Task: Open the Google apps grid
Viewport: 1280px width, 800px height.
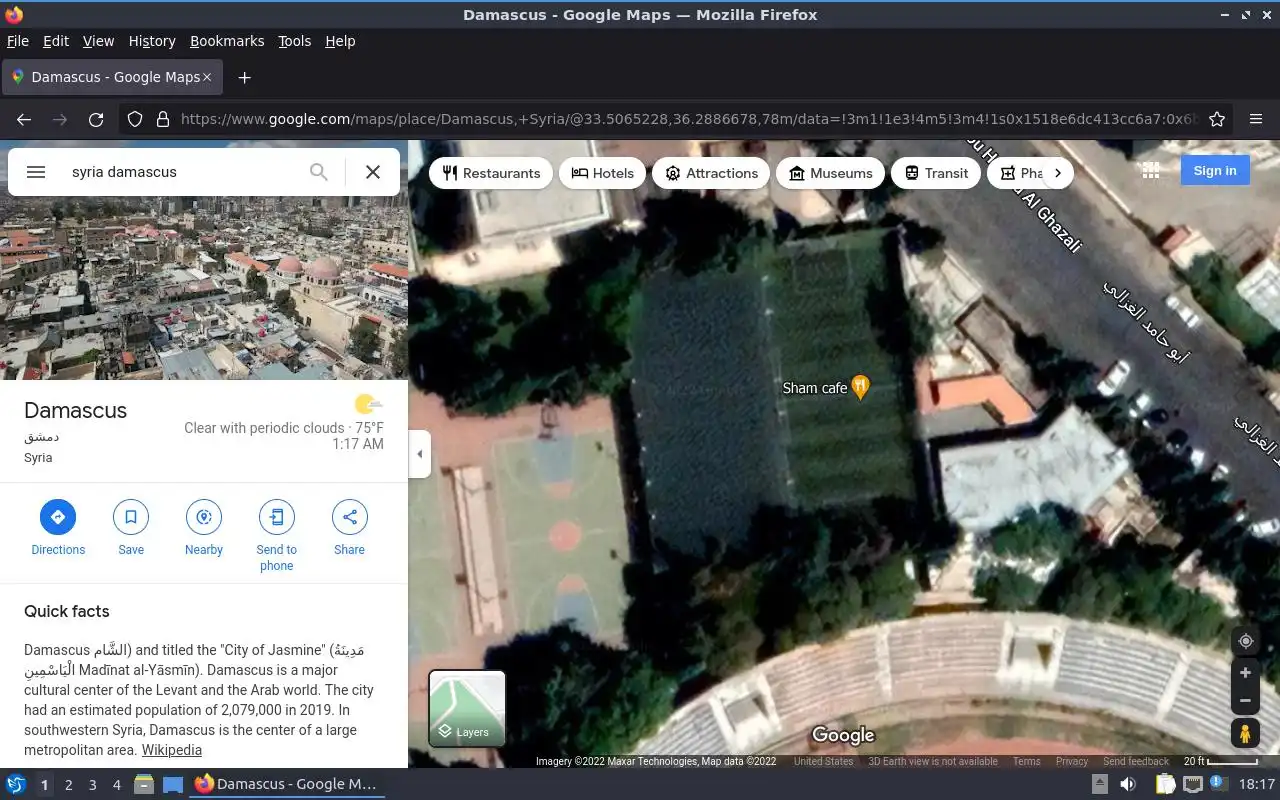Action: coord(1151,171)
